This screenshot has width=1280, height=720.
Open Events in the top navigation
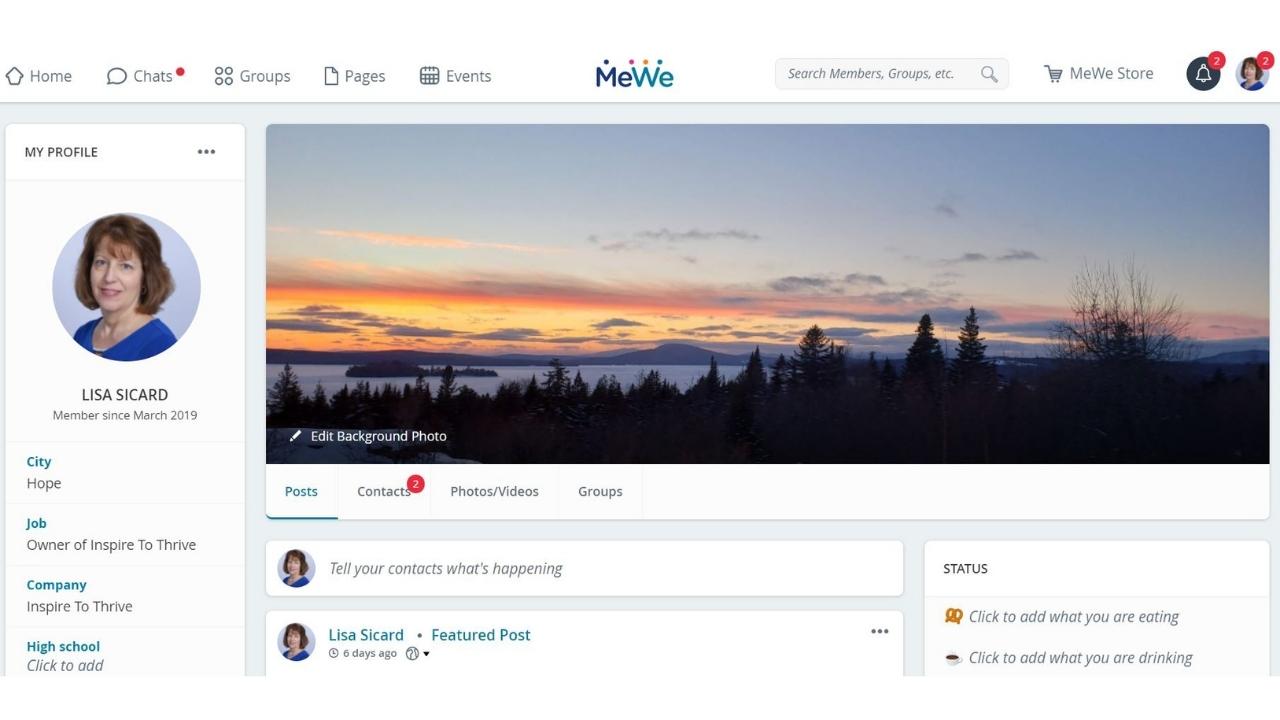(455, 76)
